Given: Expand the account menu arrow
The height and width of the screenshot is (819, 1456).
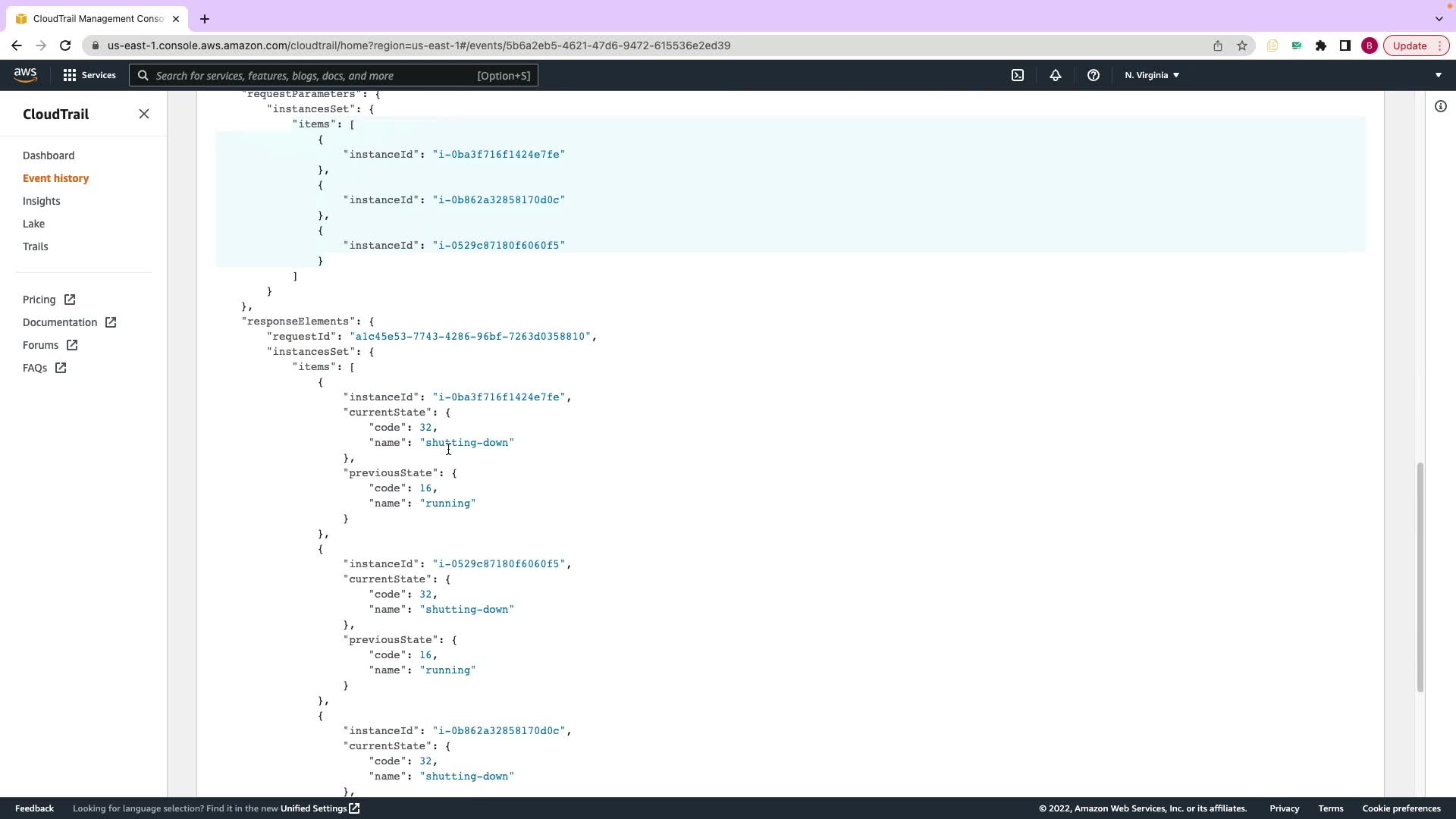Looking at the screenshot, I should click(x=1438, y=75).
